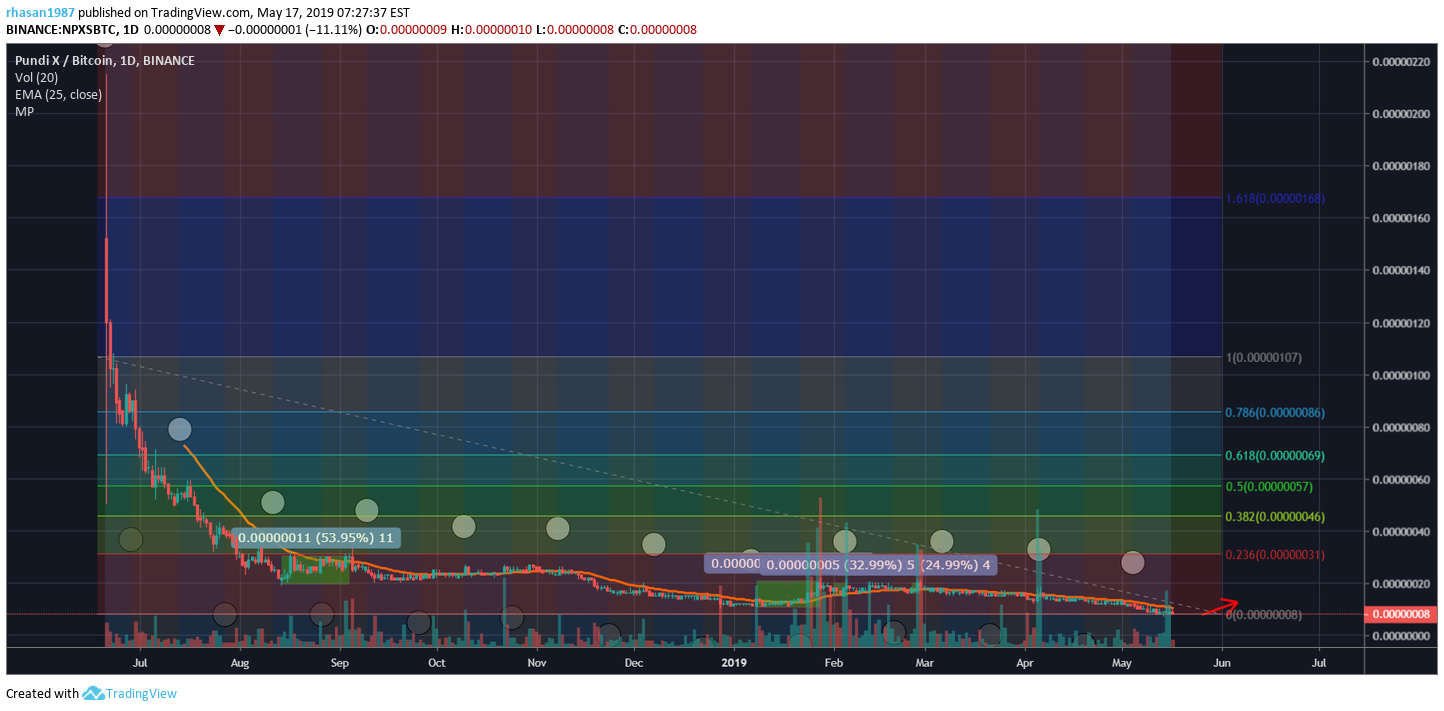Select the 0(0.00000008) Fibonacci level label
The width and height of the screenshot is (1444, 711).
pos(1264,614)
